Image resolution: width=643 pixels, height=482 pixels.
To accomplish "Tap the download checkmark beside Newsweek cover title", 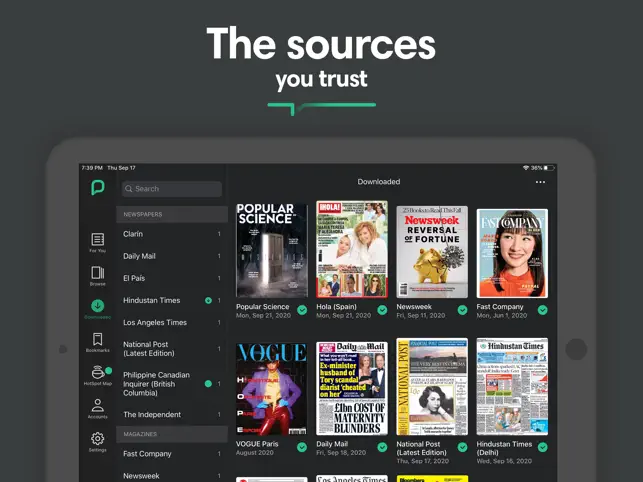I will [x=463, y=310].
